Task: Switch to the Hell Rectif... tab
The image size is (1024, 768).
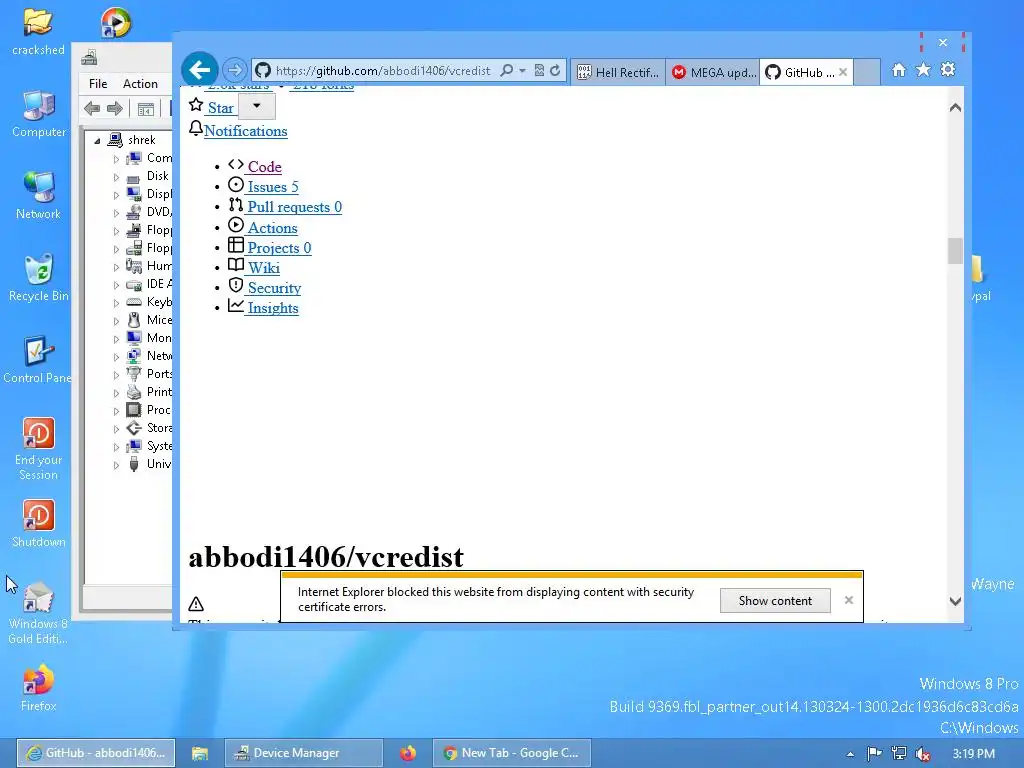Action: [x=618, y=72]
